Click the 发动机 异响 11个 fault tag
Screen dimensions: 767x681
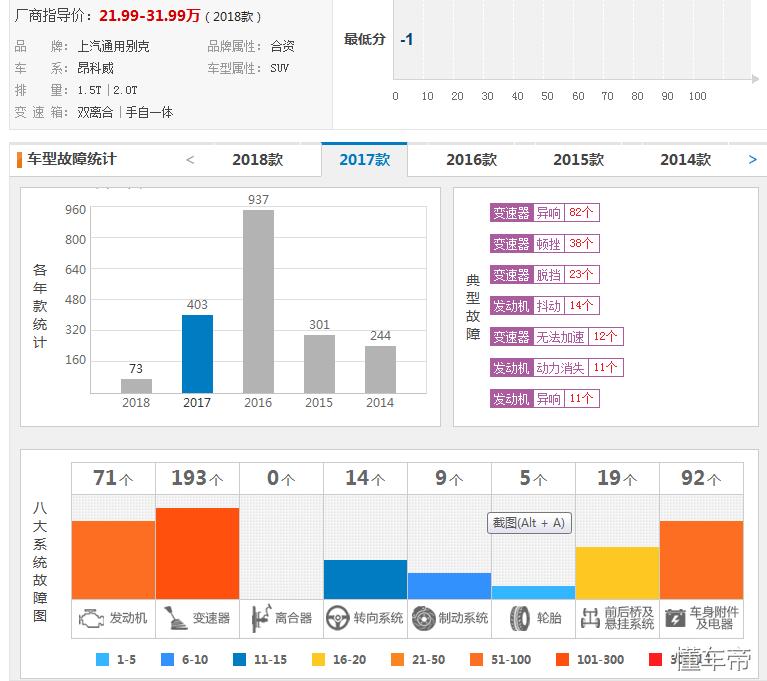[544, 399]
